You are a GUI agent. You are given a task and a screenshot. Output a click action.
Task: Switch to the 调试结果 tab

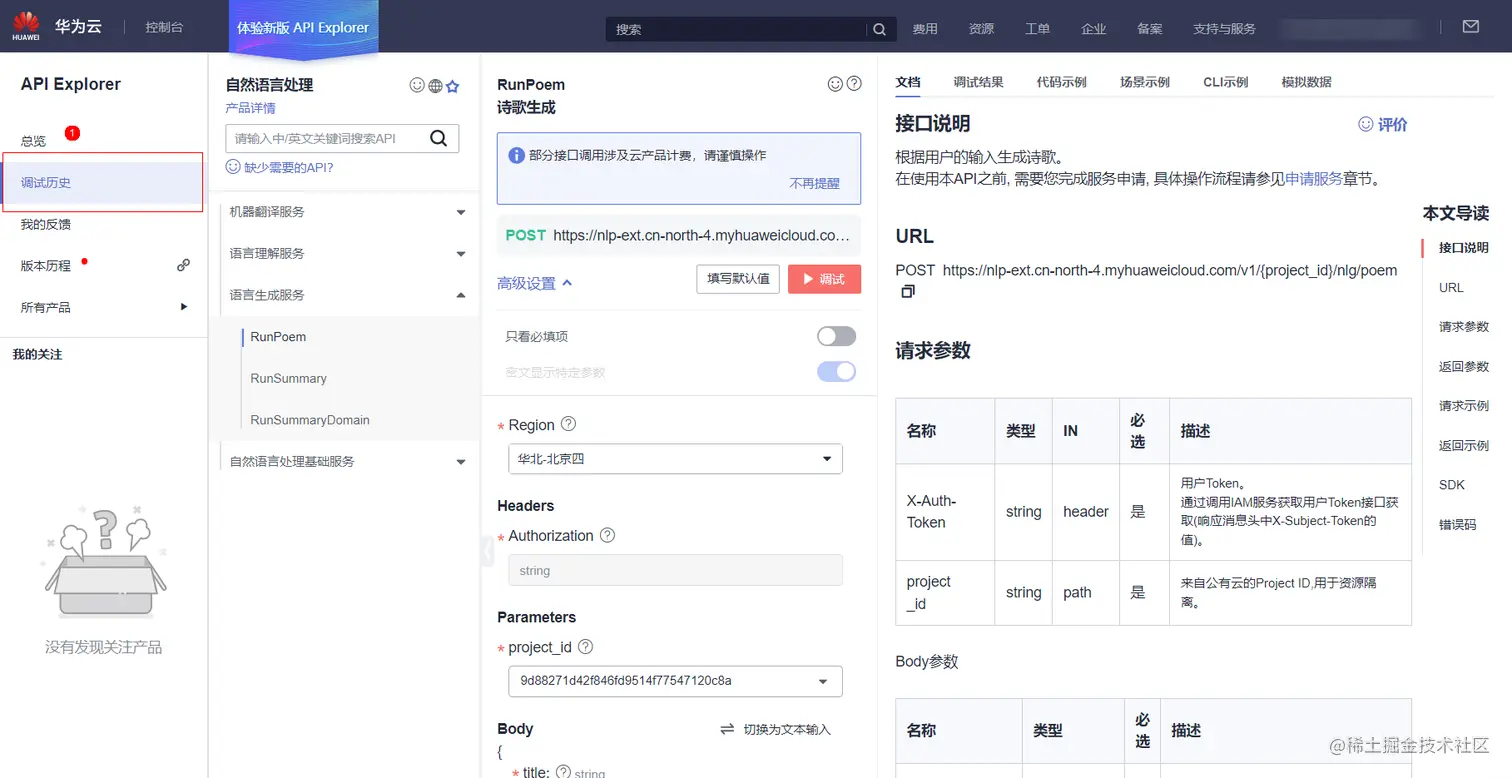click(978, 82)
